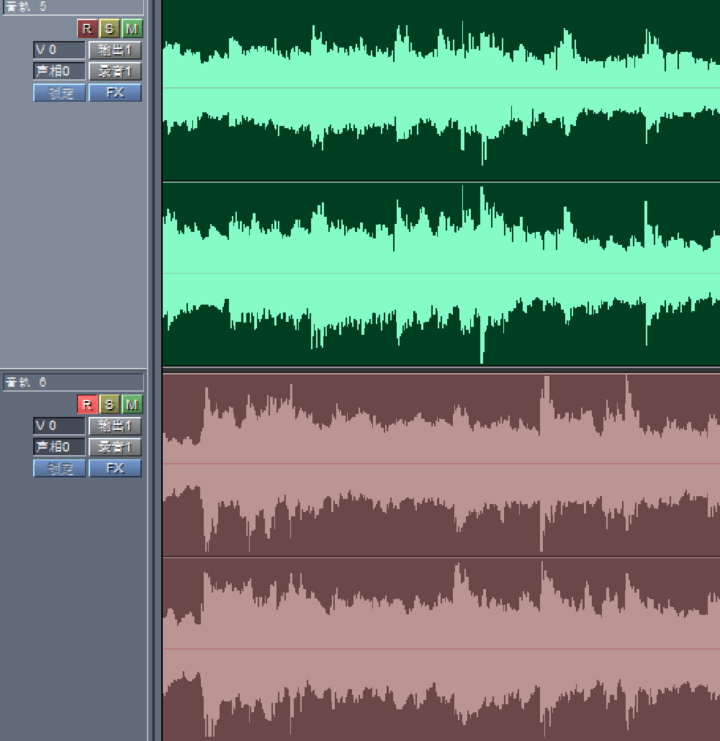Screen dimensions: 720x741
Task: Solo track 6 with the S button
Action: tap(110, 405)
